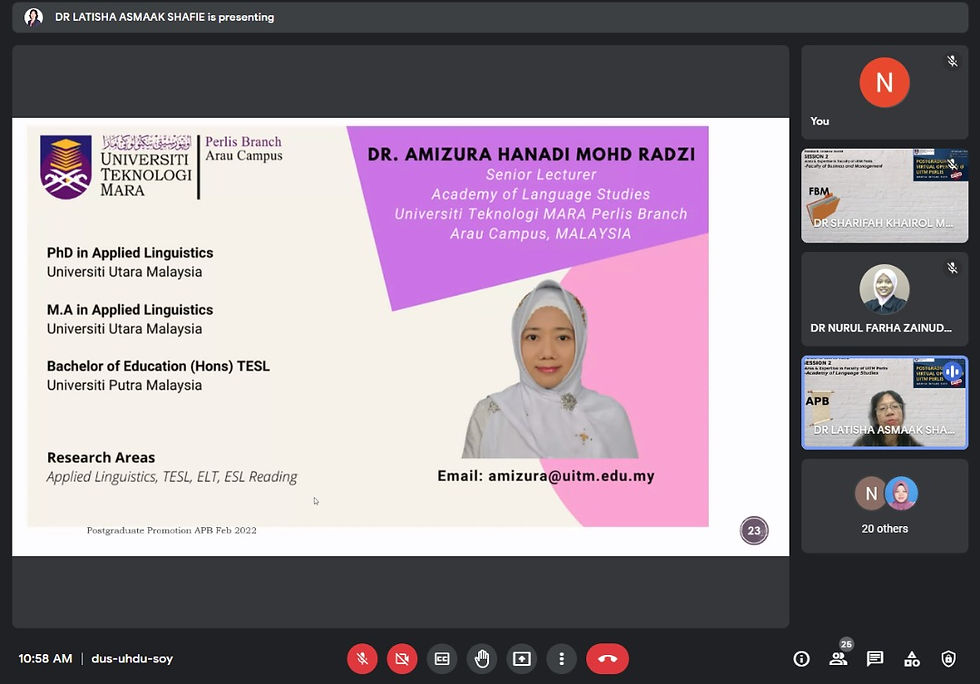Leave the call with the red hang-up button

coord(608,658)
